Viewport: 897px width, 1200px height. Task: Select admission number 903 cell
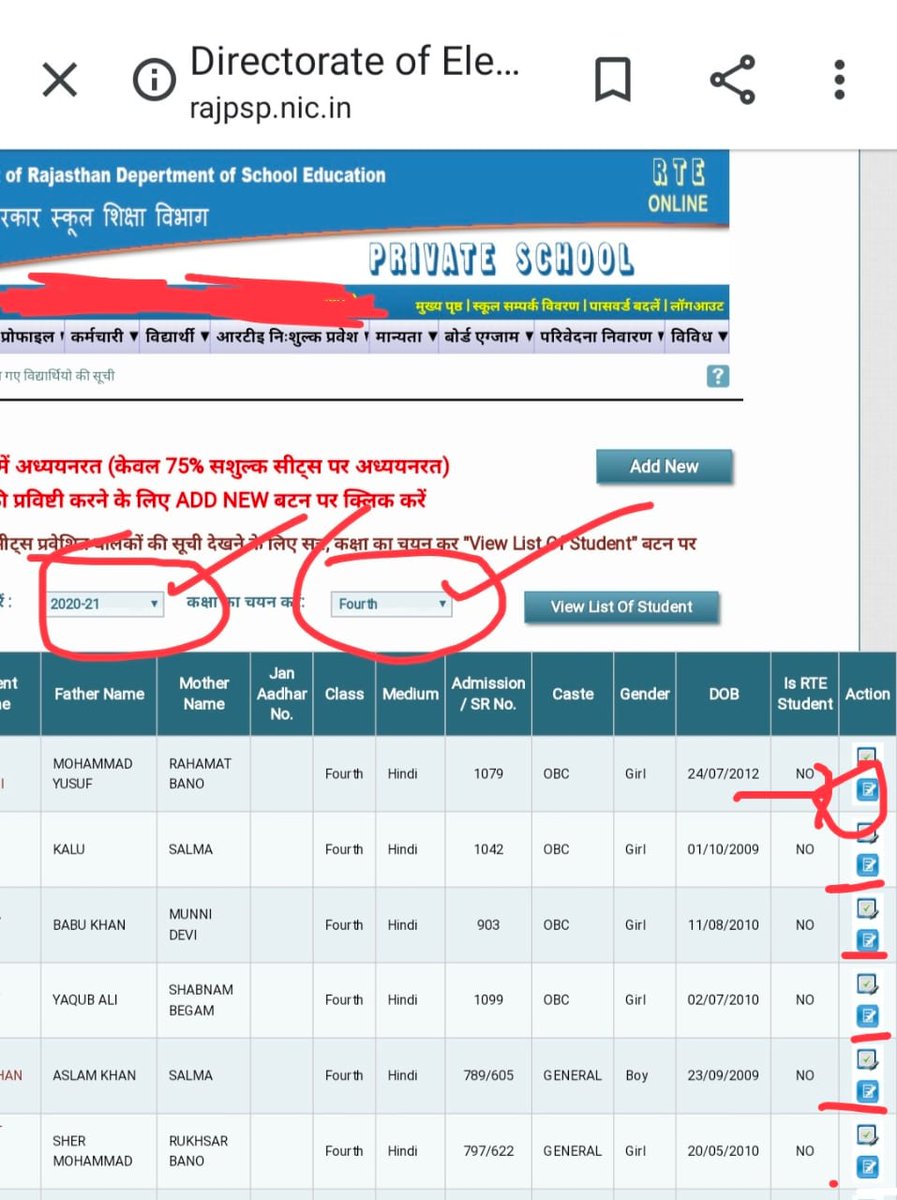(x=488, y=925)
